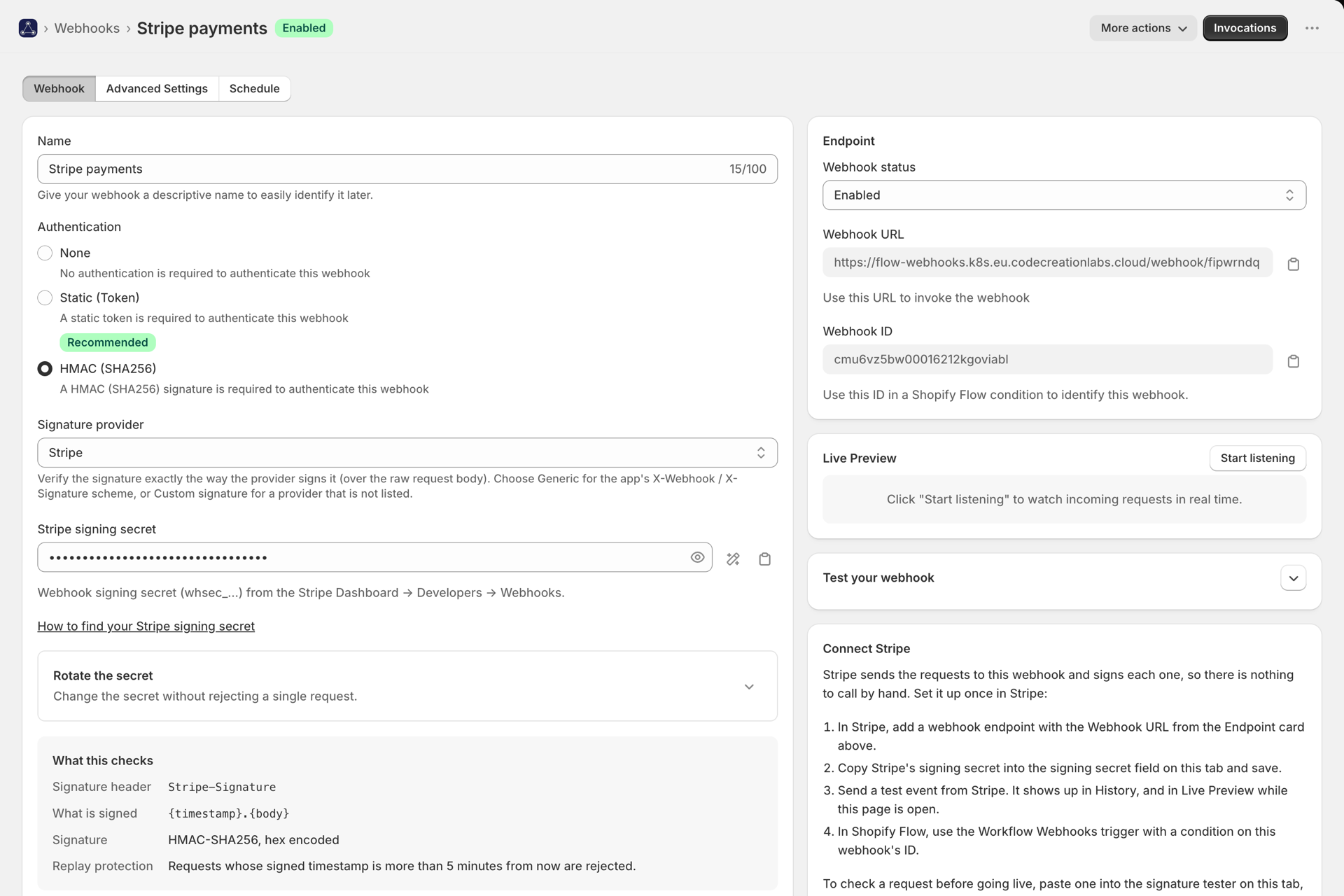Click the Start listening button

(1257, 458)
